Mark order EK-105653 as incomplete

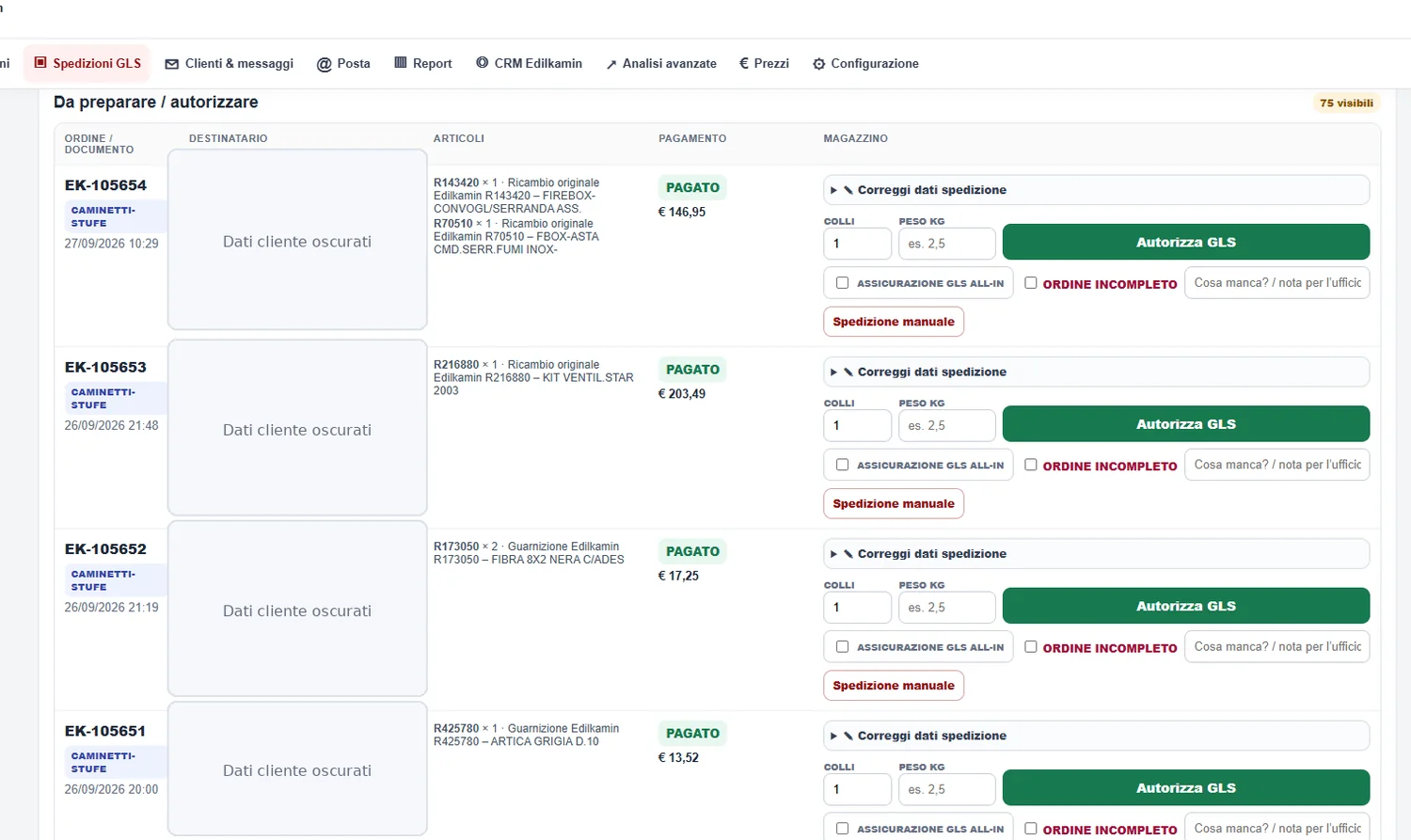(x=1031, y=465)
